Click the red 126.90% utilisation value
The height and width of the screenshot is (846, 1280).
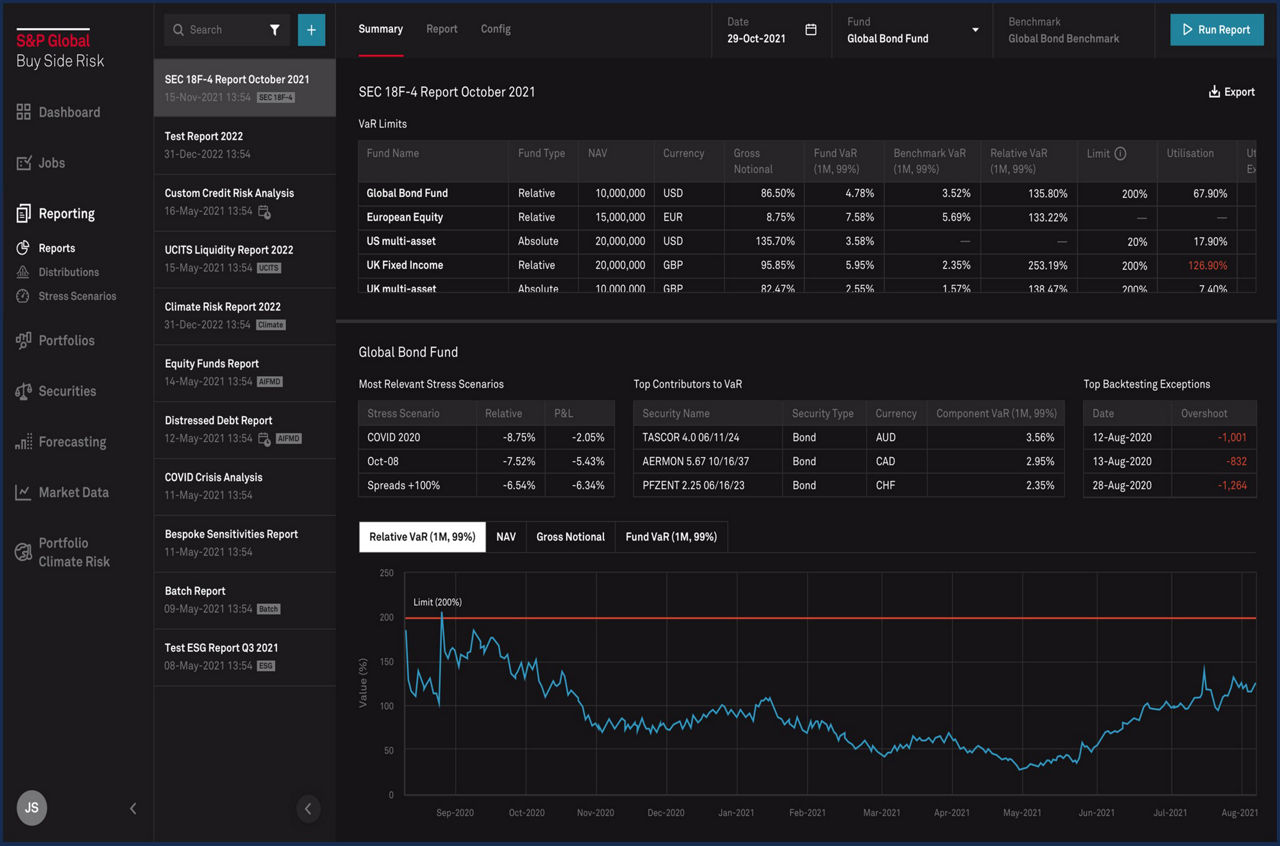tap(1207, 266)
